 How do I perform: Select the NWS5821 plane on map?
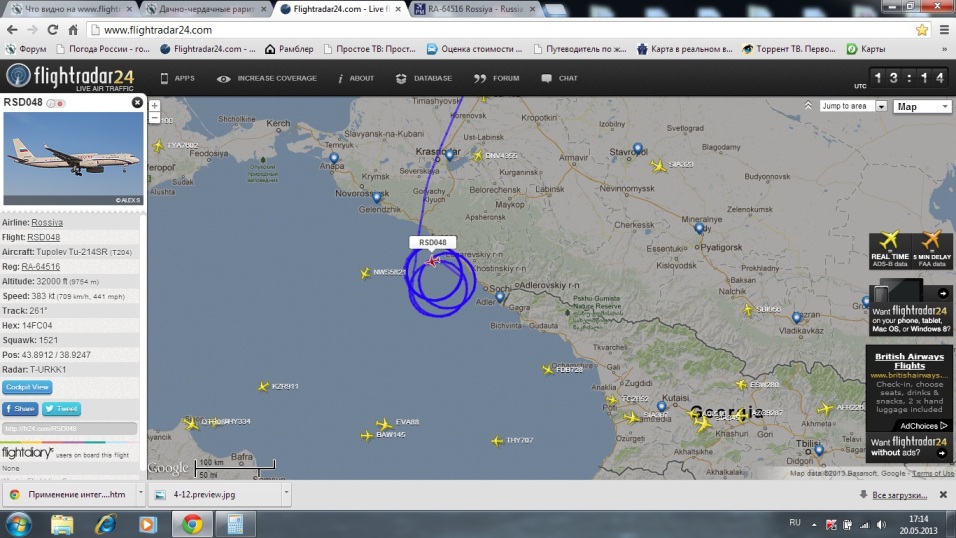365,273
